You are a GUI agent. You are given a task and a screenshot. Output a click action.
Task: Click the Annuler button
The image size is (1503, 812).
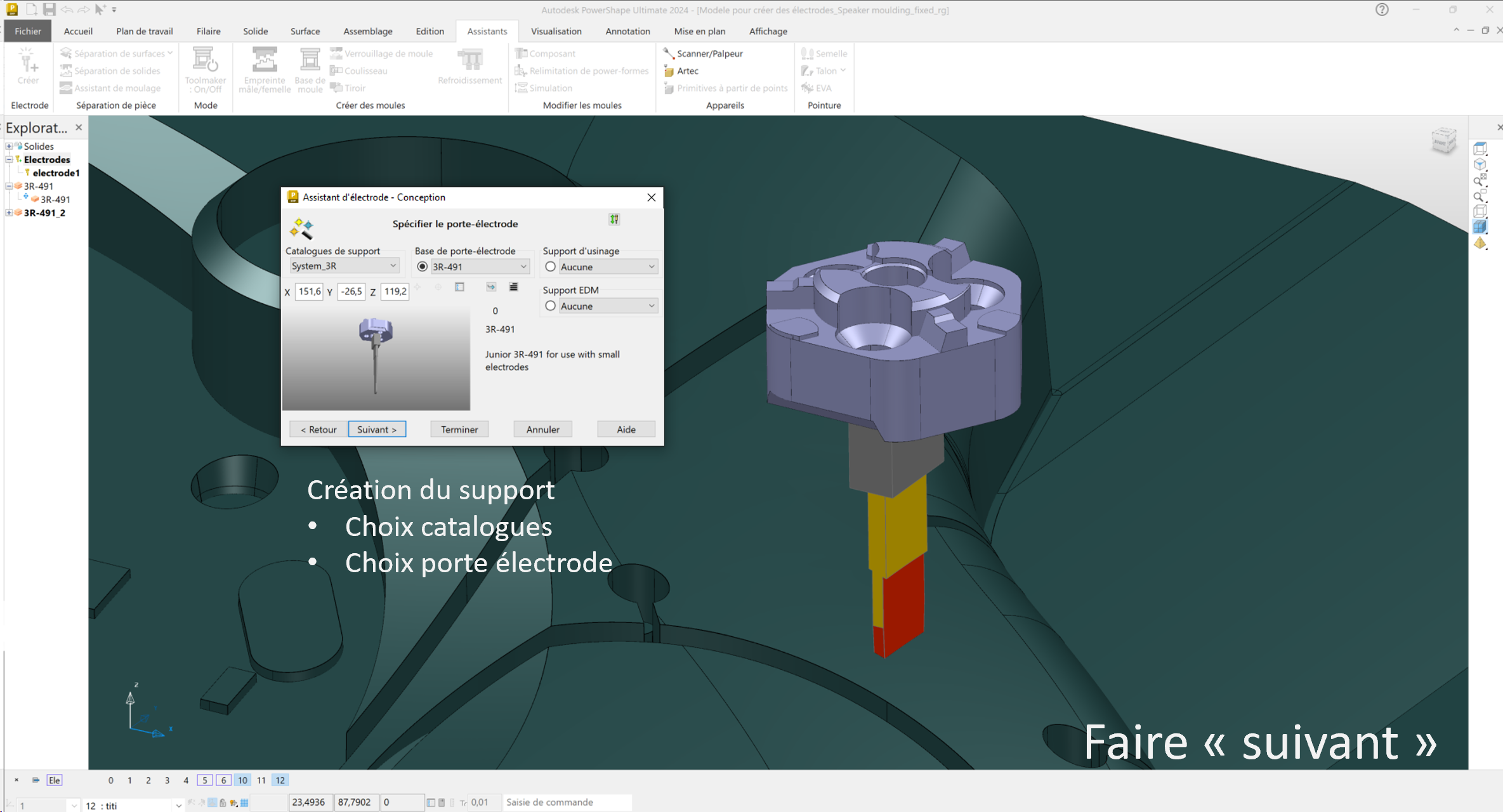pos(542,429)
